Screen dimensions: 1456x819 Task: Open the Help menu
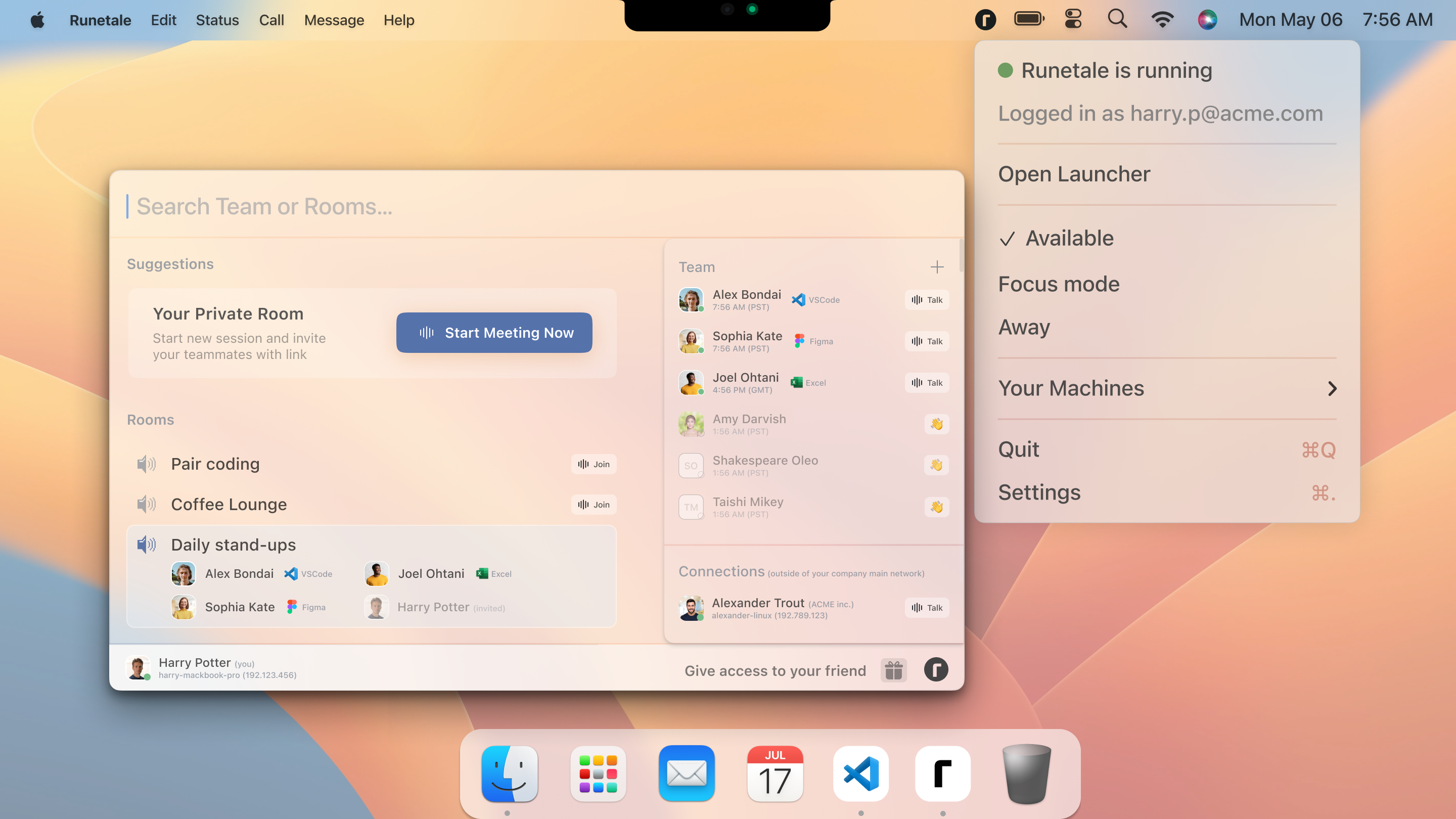[x=399, y=20]
